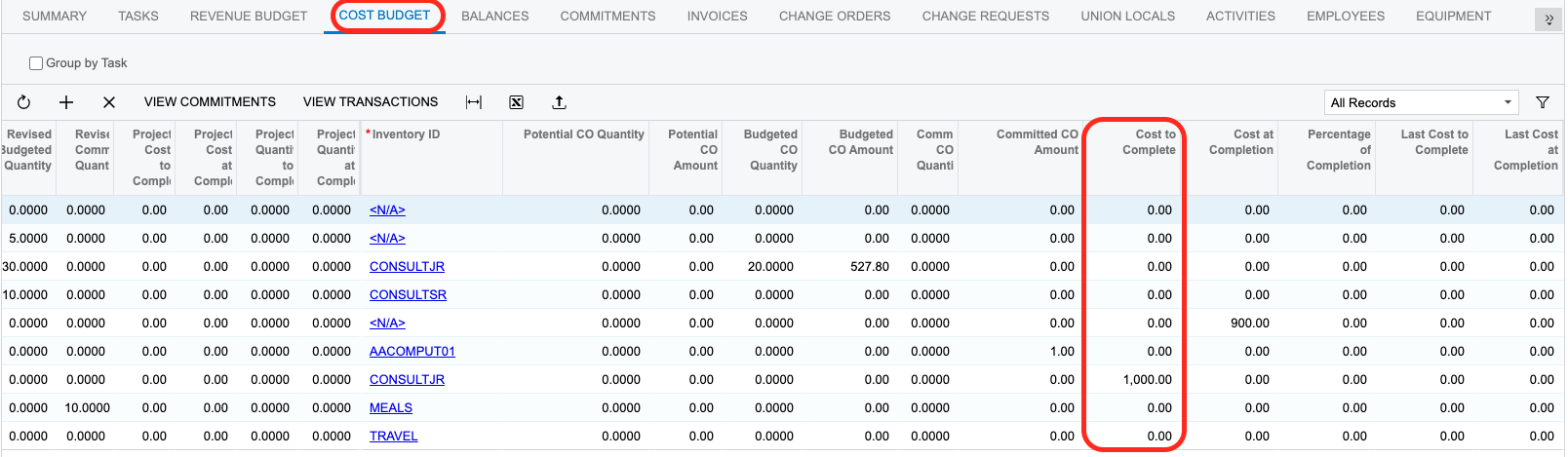Click the View Commitments button
The height and width of the screenshot is (457, 1568).
click(210, 102)
